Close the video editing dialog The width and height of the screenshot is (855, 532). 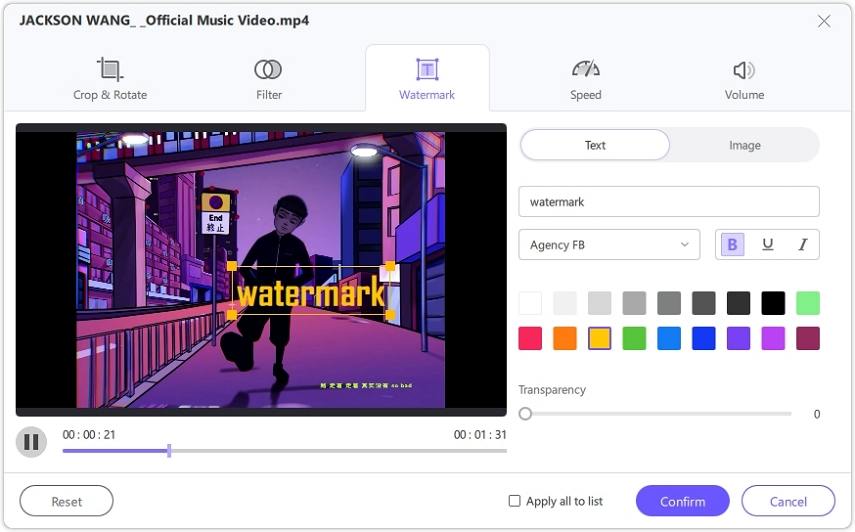(x=824, y=21)
